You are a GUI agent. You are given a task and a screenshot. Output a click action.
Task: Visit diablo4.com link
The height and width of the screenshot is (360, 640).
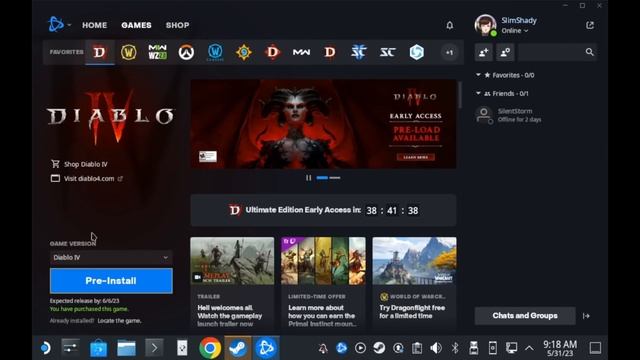pyautogui.click(x=87, y=178)
